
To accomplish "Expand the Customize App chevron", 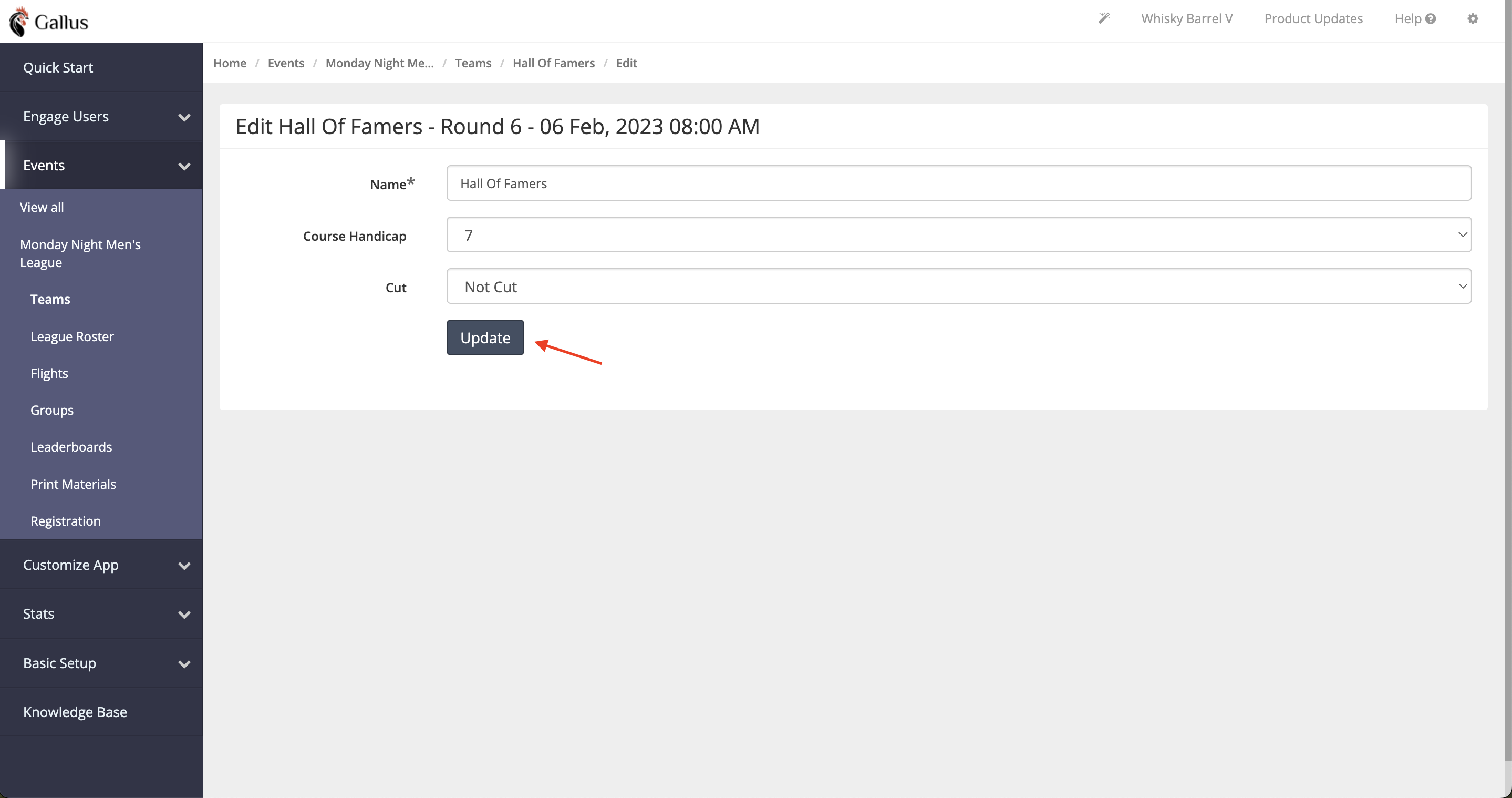I will (184, 566).
